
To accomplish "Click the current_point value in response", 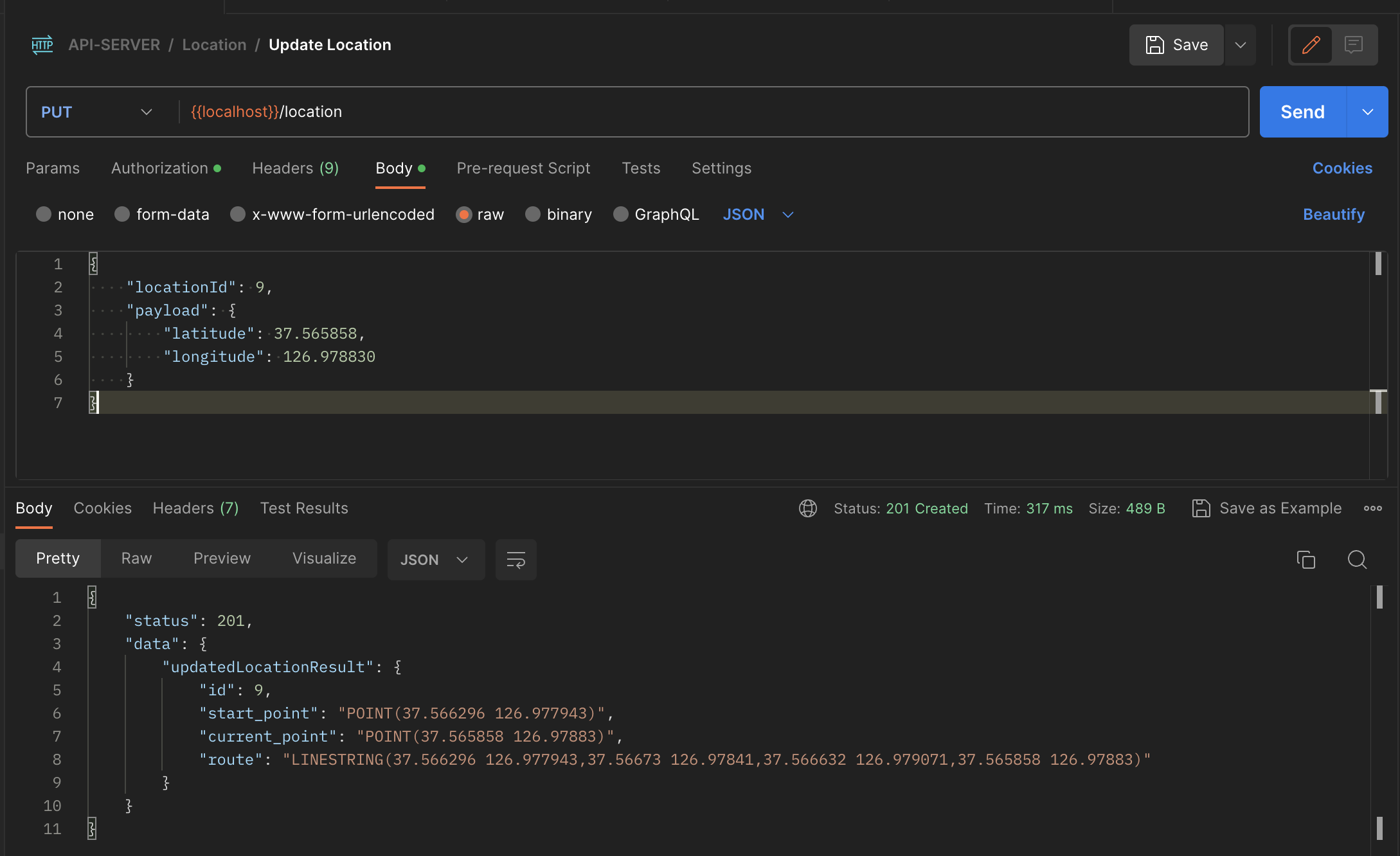I will coord(485,736).
